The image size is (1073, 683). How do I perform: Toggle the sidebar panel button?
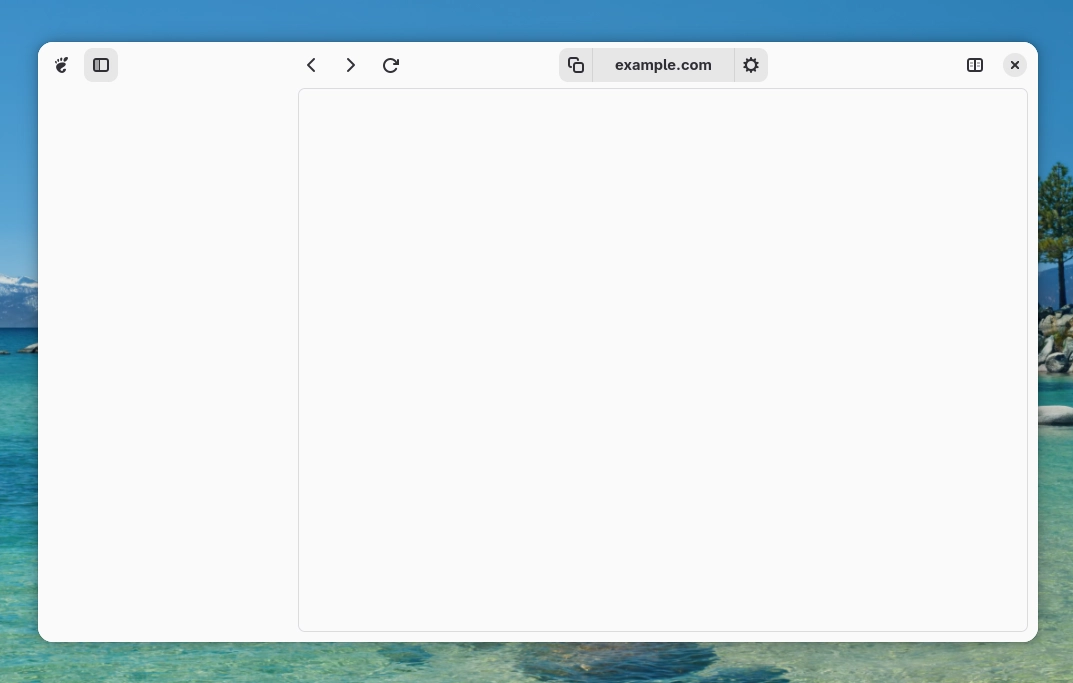pos(101,65)
